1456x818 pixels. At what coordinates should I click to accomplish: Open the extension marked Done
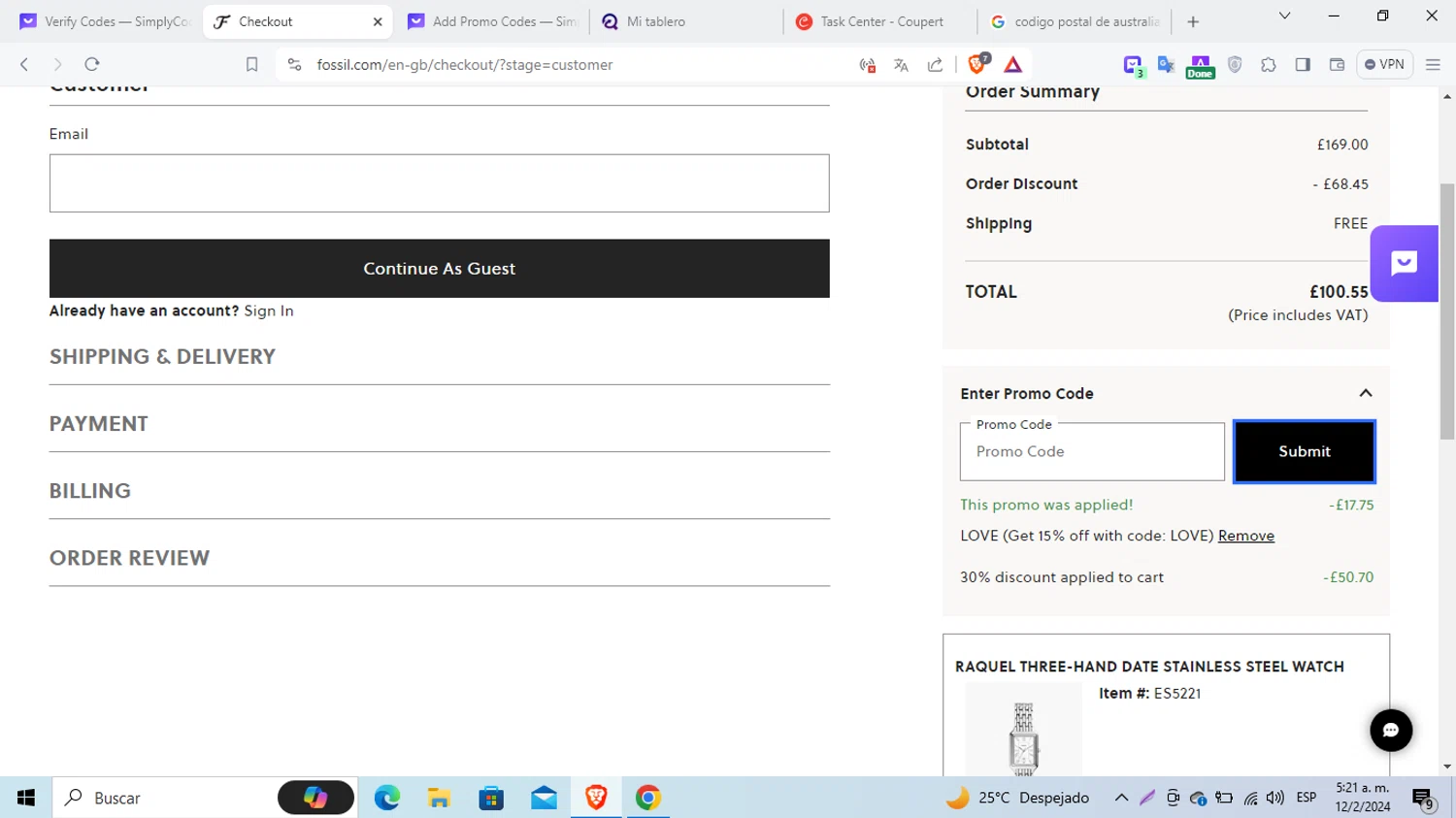[1200, 66]
